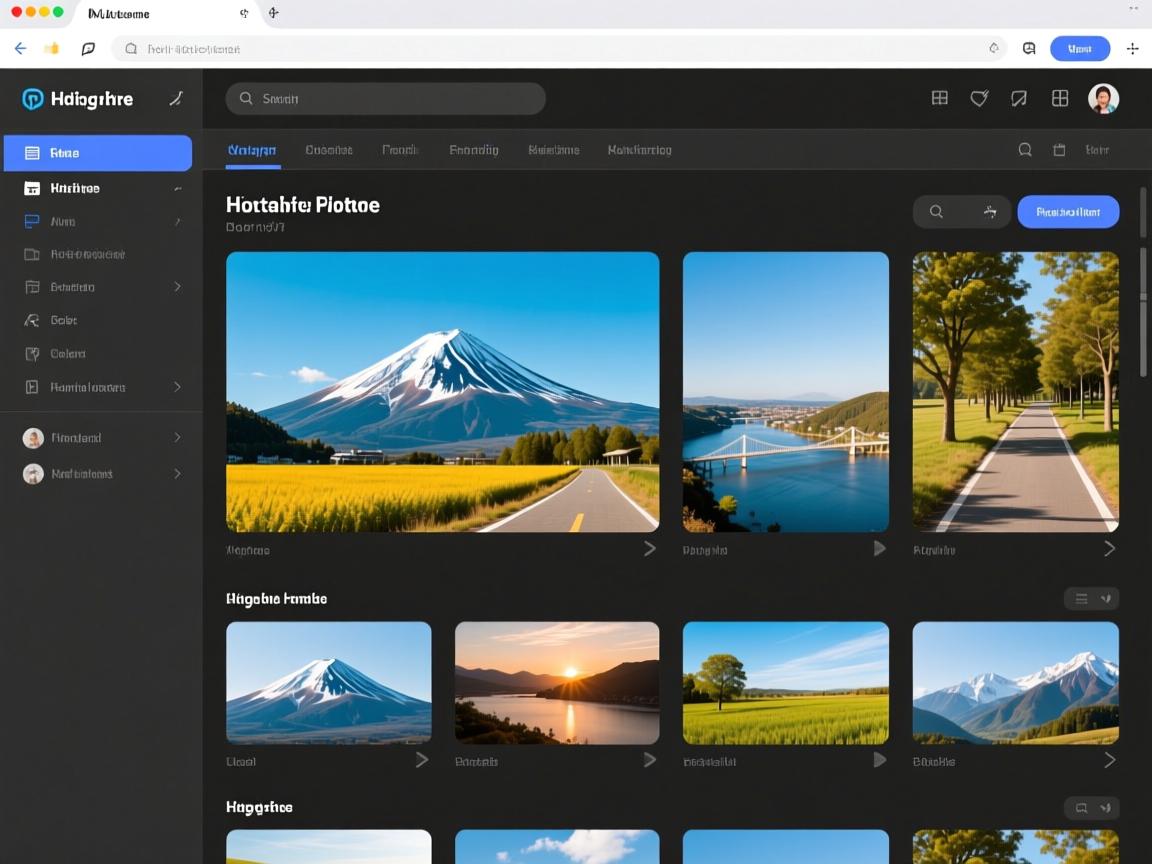Click the user profile avatar
1152x864 pixels.
[x=1103, y=98]
